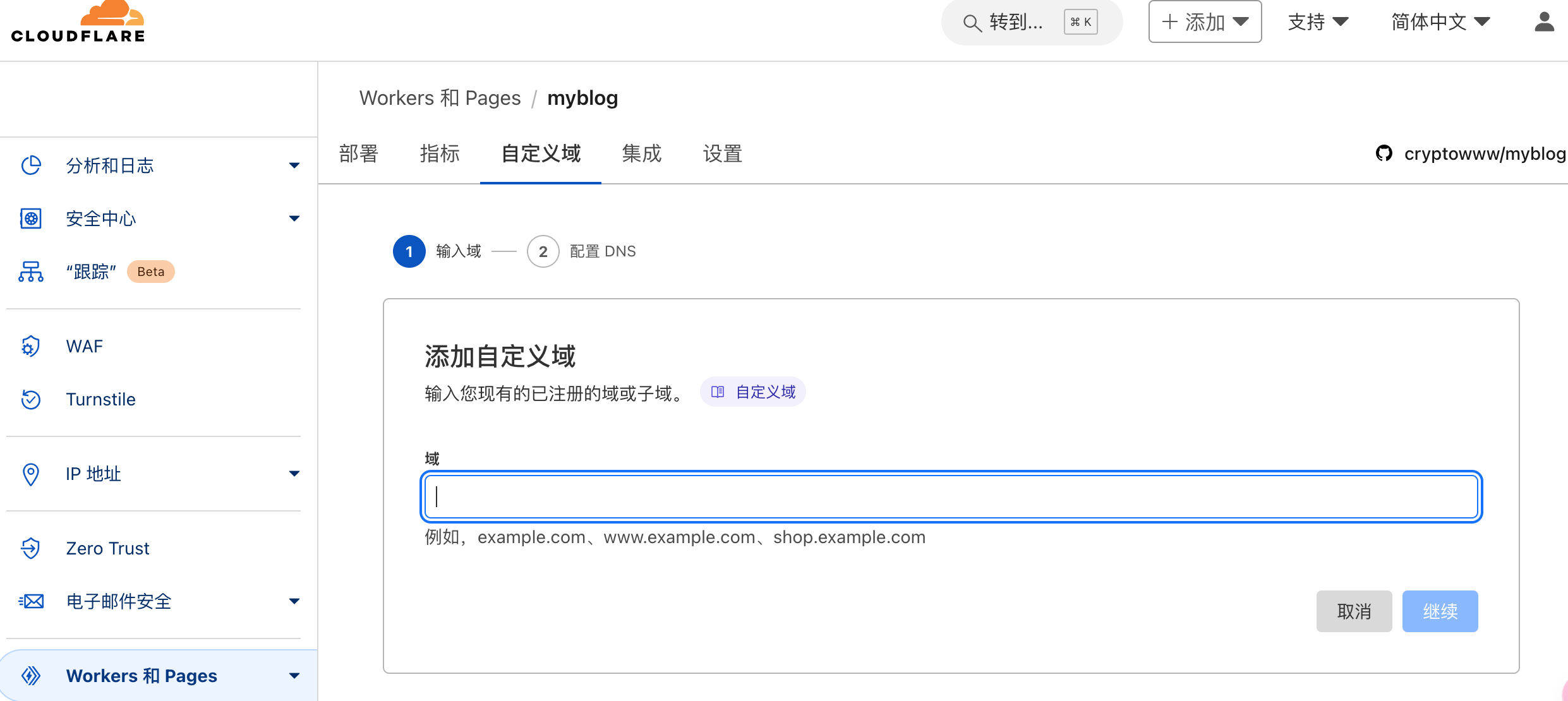1568x701 pixels.
Task: Click the Security Center icon in sidebar
Action: 31,219
